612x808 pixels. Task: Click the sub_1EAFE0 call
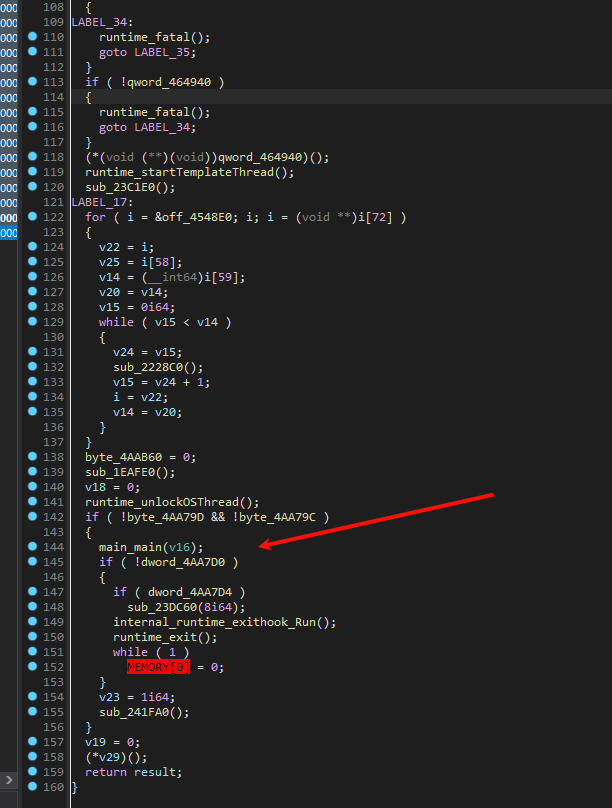(120, 472)
